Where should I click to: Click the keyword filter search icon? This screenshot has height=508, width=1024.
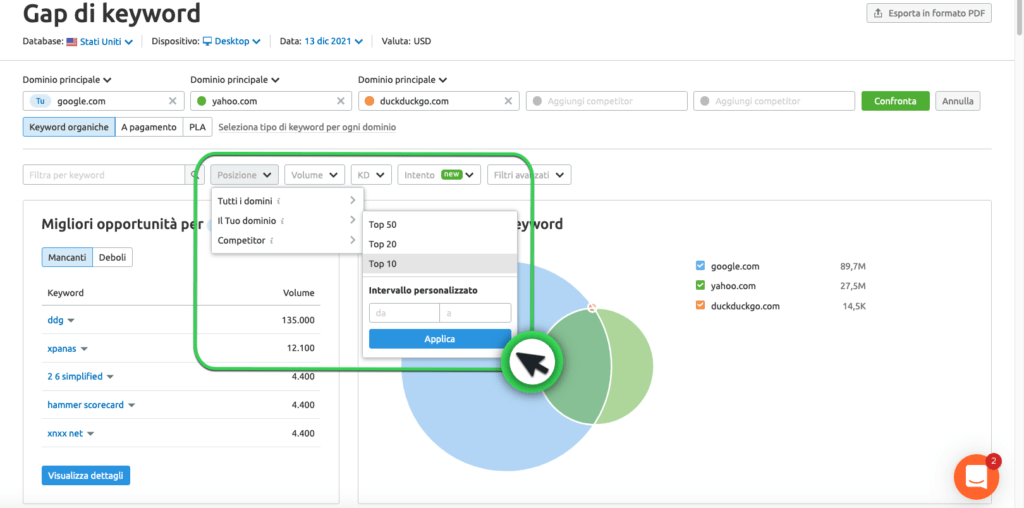click(x=194, y=175)
